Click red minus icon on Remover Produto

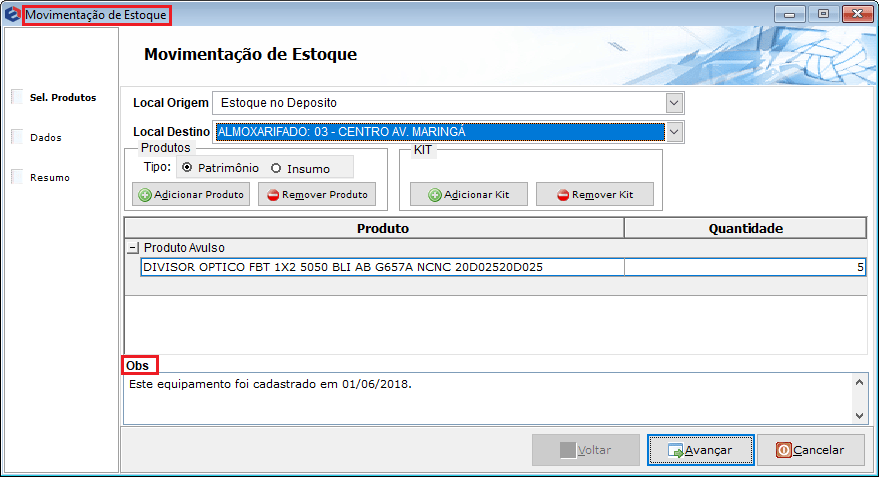point(273,195)
